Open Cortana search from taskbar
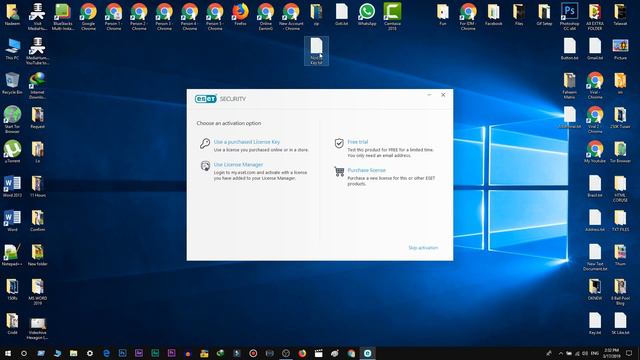 pyautogui.click(x=24, y=353)
